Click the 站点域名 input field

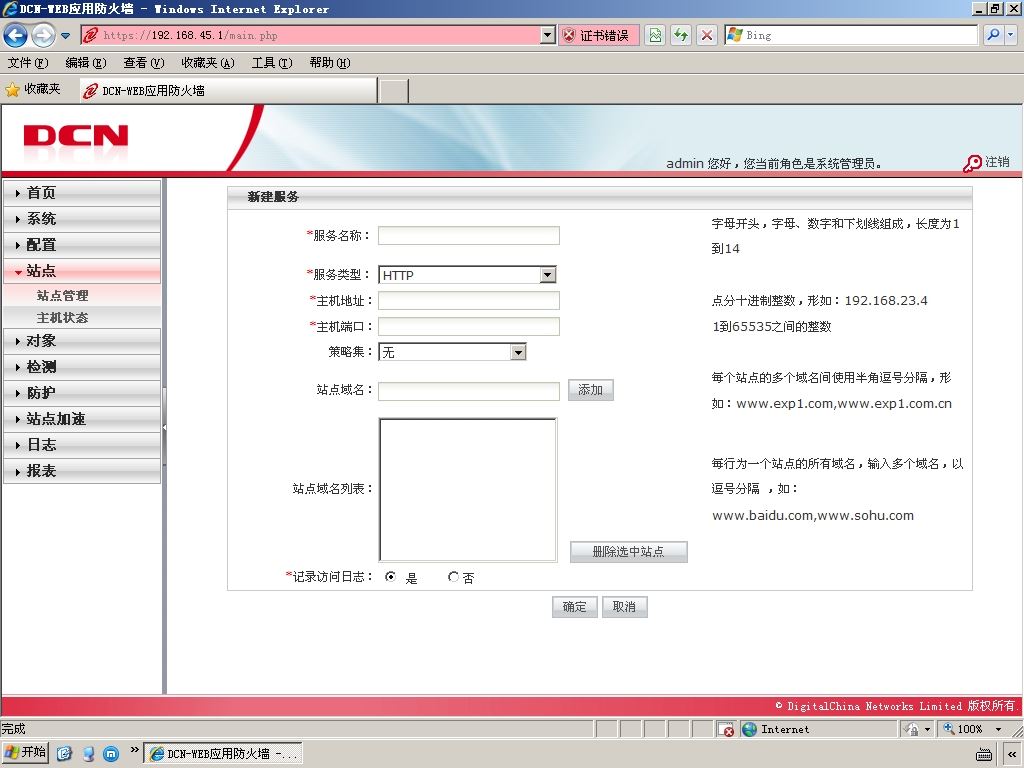(469, 391)
